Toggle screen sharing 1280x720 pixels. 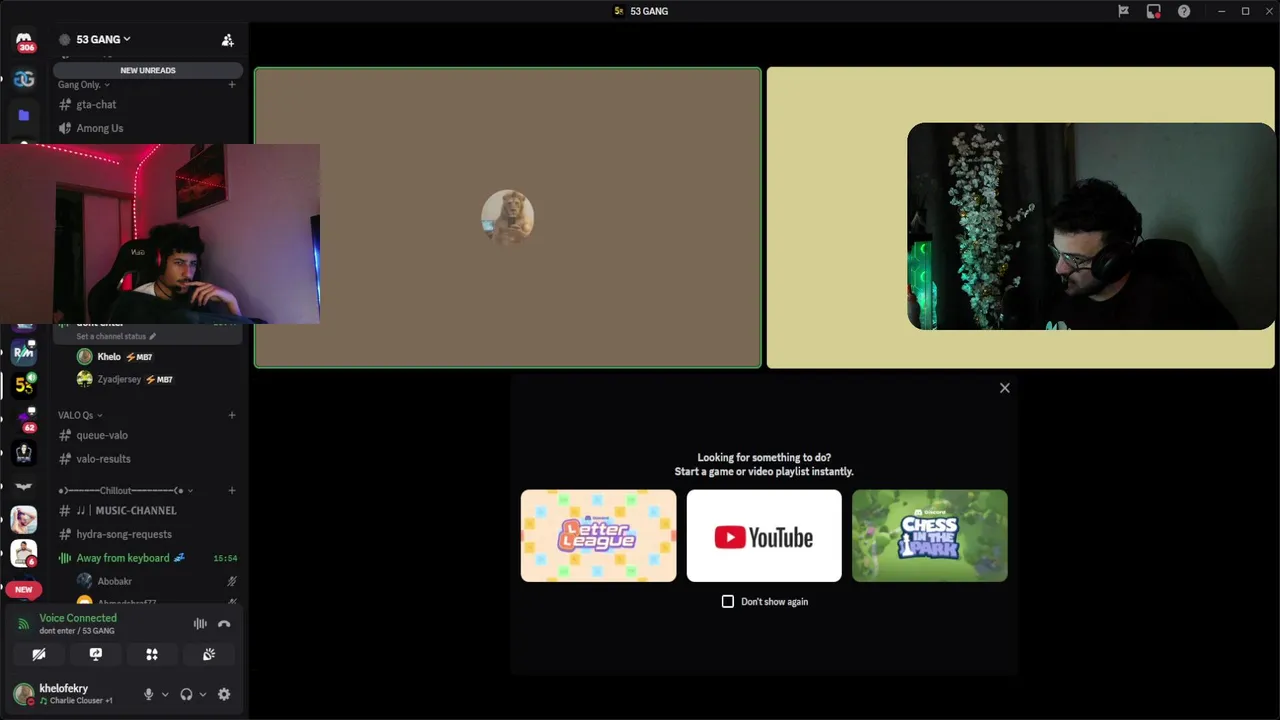tap(95, 654)
